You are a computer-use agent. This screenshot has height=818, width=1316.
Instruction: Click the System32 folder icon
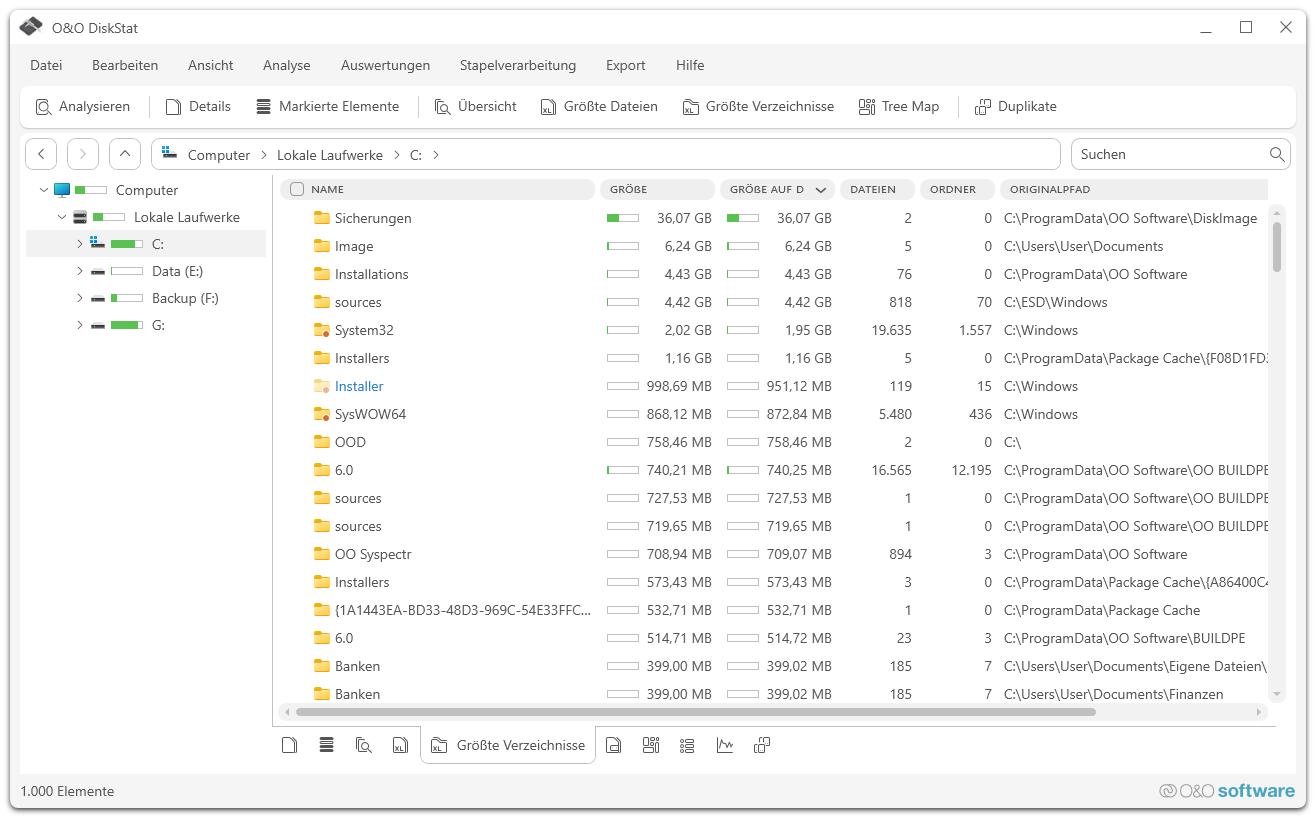(x=322, y=330)
